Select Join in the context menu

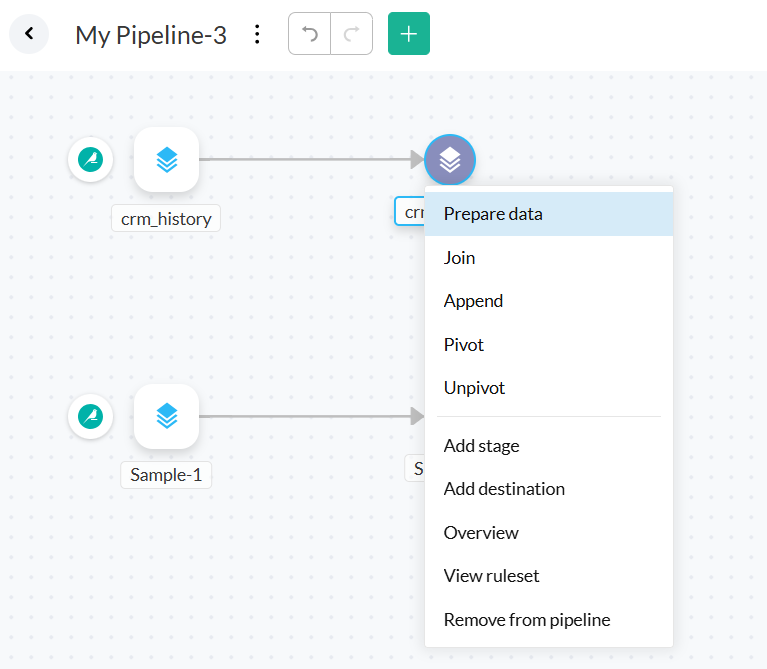coord(460,258)
